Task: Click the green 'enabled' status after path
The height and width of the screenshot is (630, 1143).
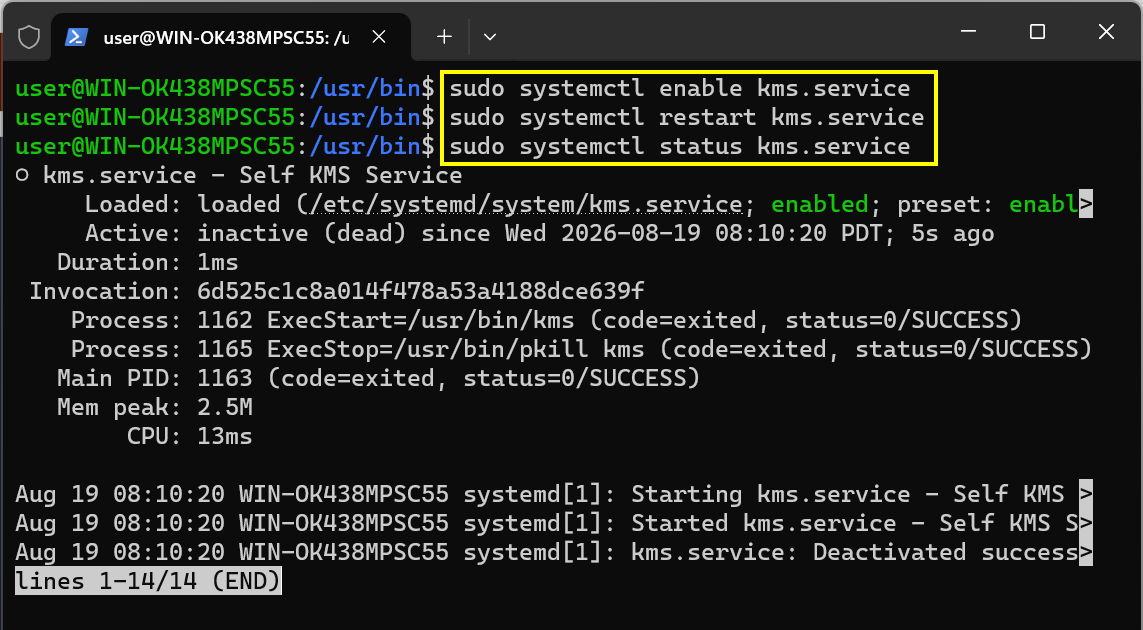Action: click(x=819, y=205)
